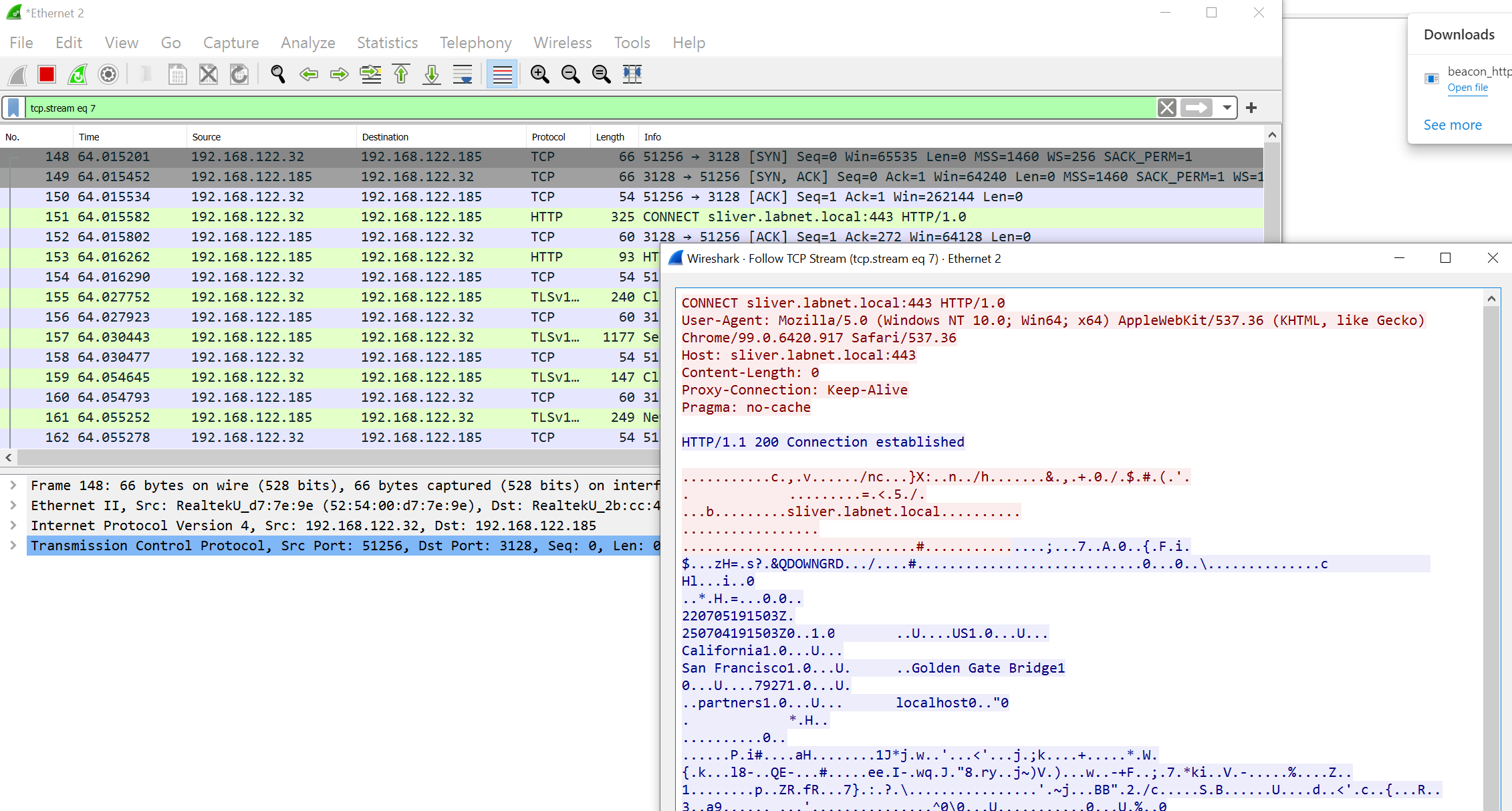This screenshot has height=811, width=1512.
Task: Expand Transmission Control Protocol row
Action: pos(13,546)
